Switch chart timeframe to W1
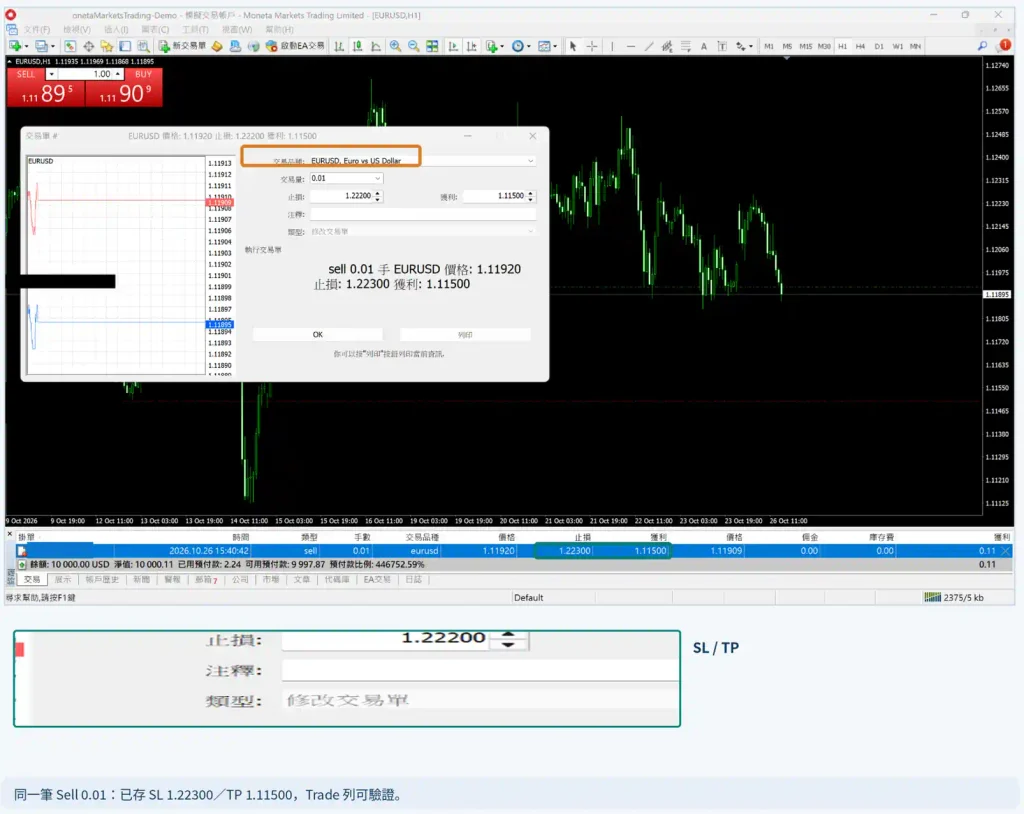Screen dimensions: 1024x814 pos(897,46)
